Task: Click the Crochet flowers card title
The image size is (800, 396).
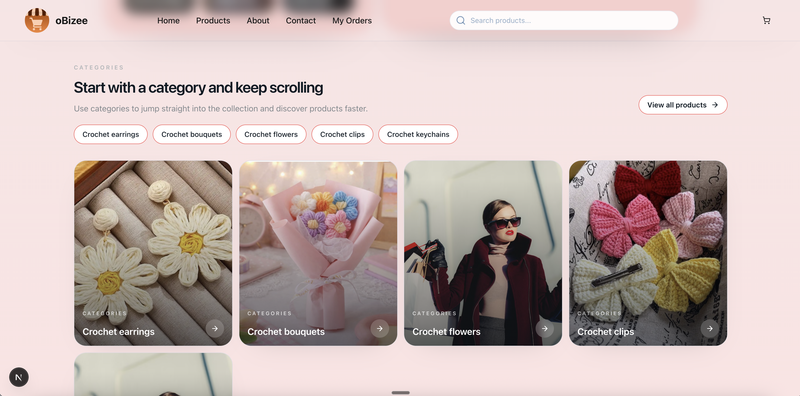Action: [x=446, y=332]
